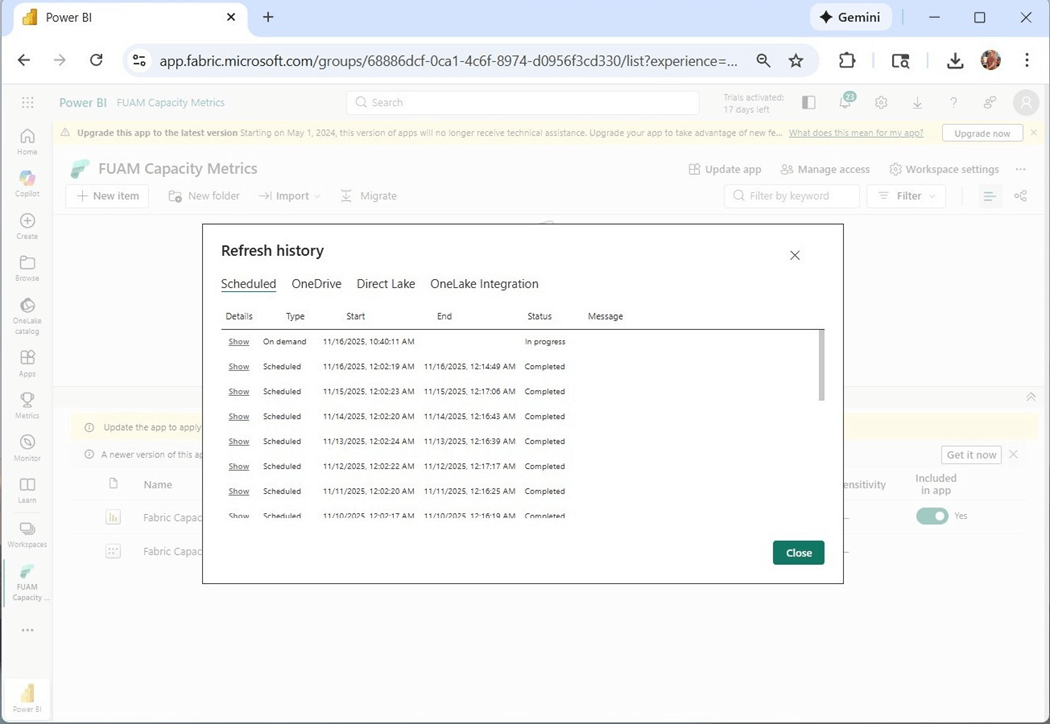Switch to the OneDrive tab

316,284
